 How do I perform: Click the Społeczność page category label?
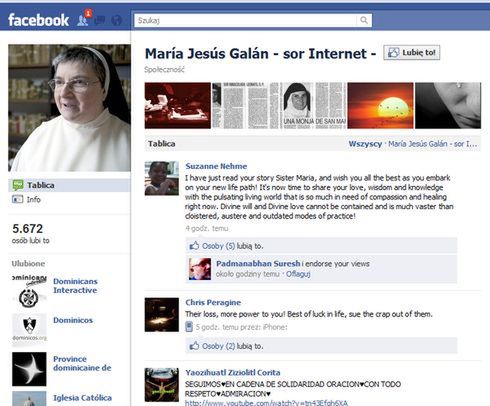point(164,69)
